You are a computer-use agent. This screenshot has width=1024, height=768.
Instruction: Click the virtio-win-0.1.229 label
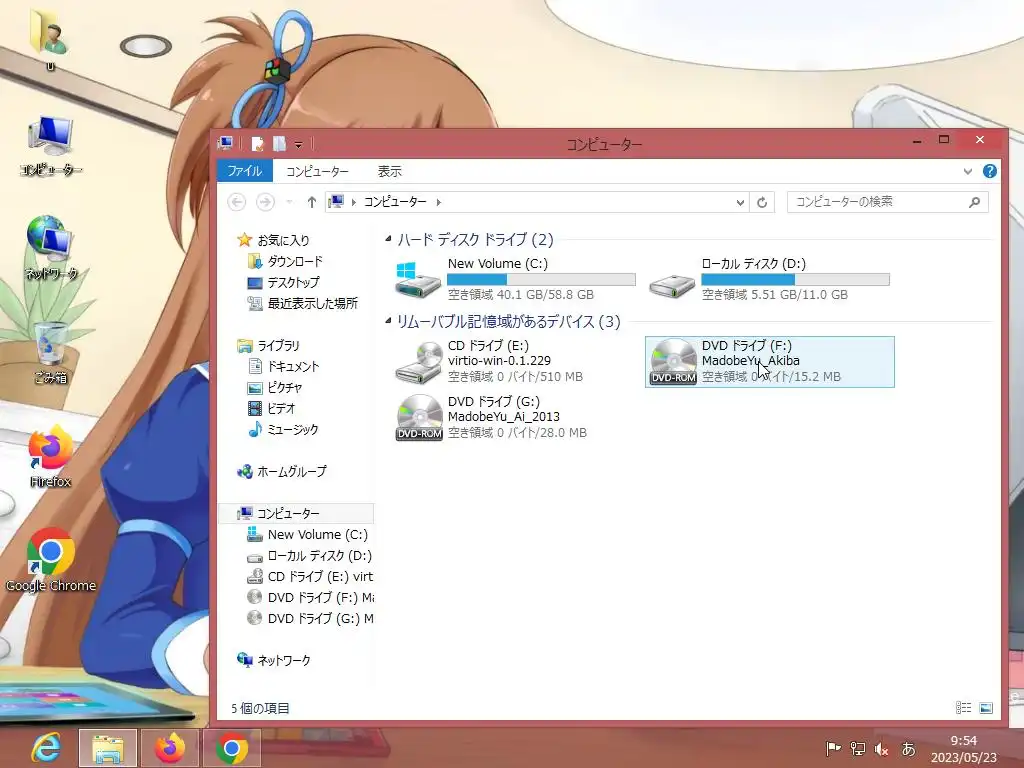499,360
